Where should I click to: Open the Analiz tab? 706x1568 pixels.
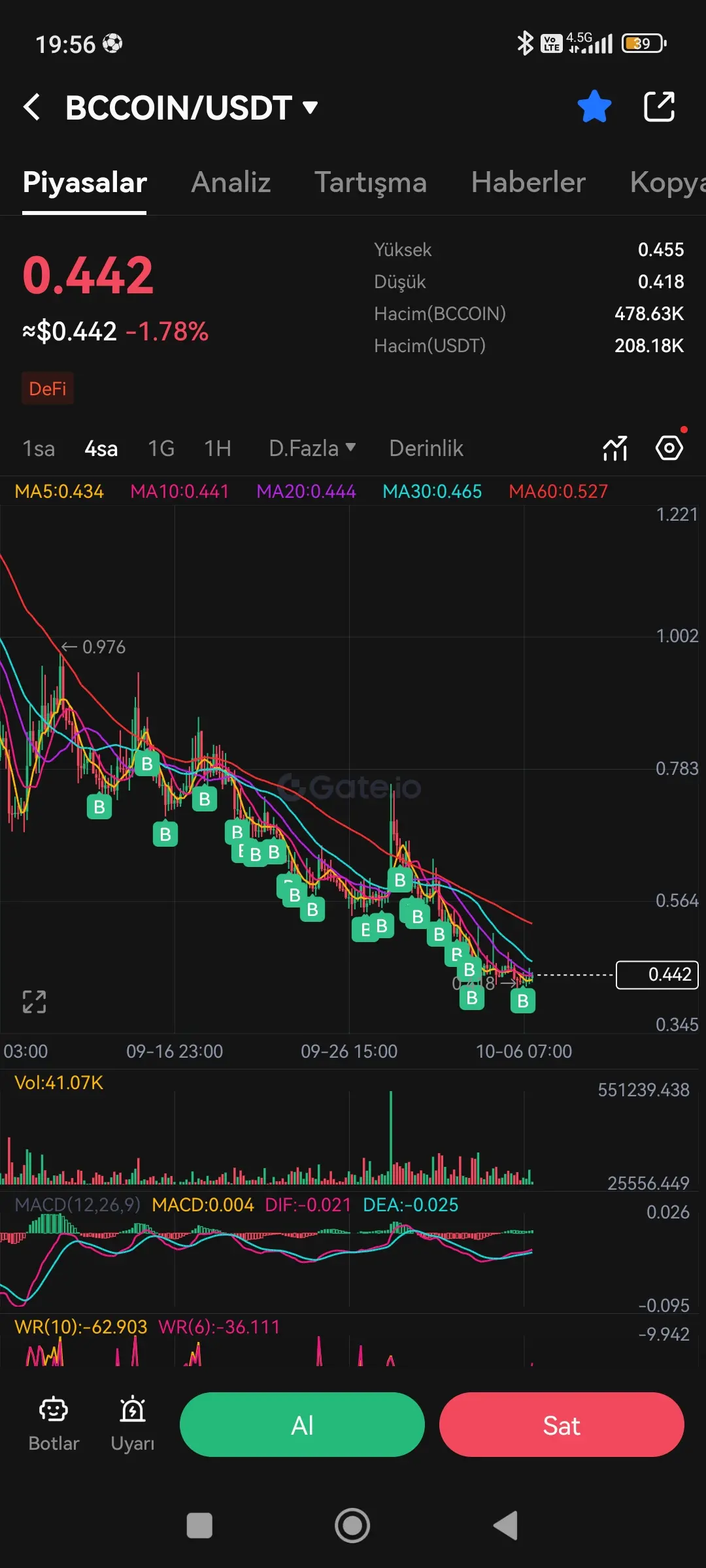point(231,182)
